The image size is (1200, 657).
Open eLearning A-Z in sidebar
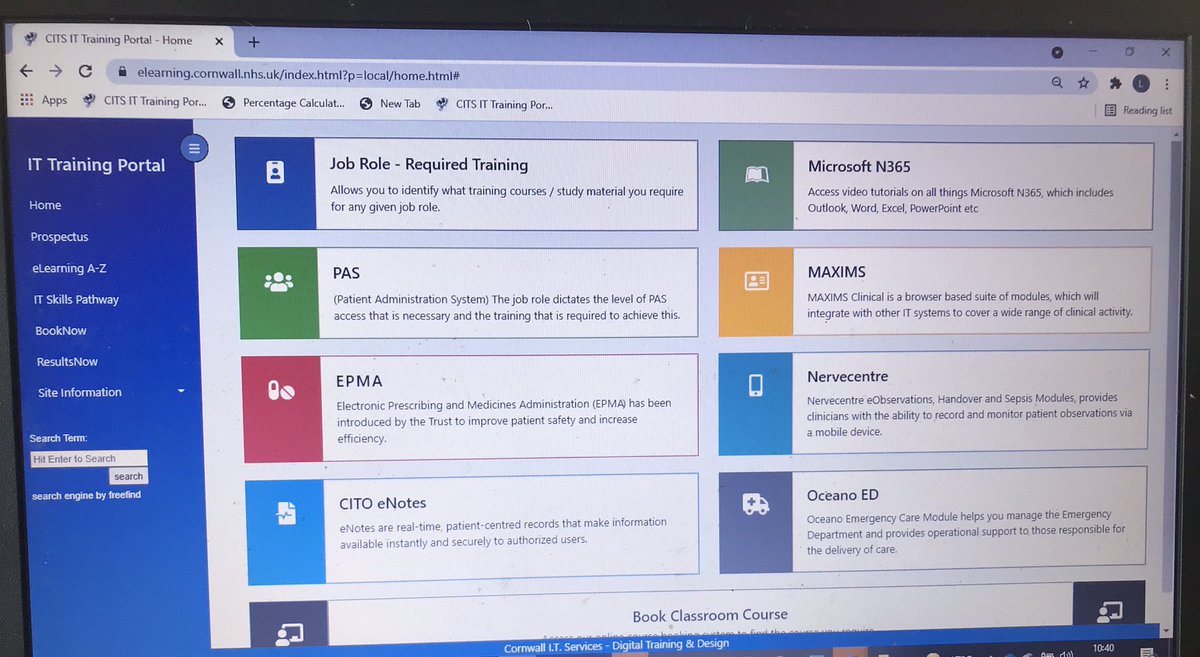click(68, 268)
